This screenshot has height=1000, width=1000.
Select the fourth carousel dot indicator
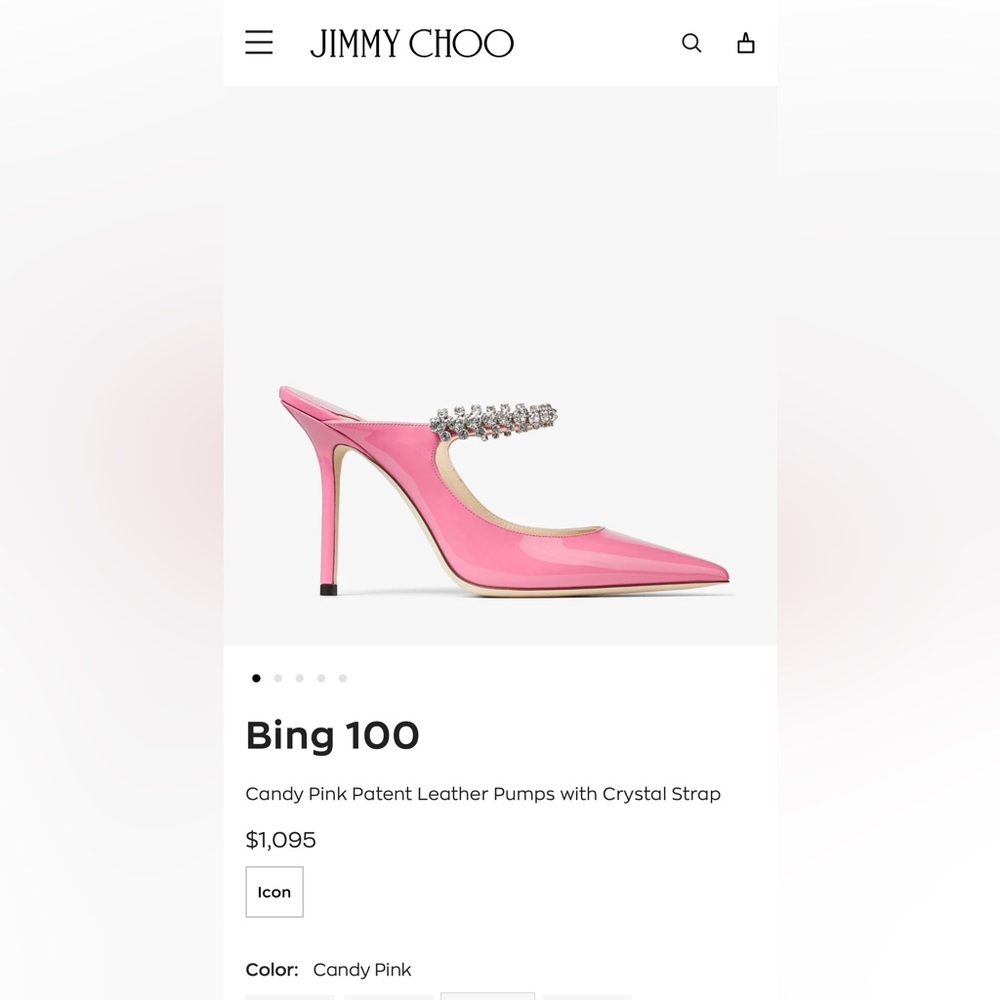pos(321,678)
